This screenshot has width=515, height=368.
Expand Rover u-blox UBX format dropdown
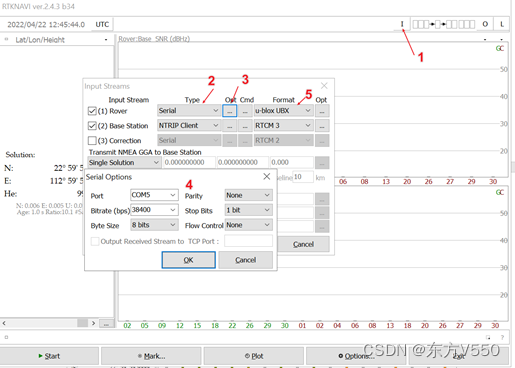[x=283, y=111]
